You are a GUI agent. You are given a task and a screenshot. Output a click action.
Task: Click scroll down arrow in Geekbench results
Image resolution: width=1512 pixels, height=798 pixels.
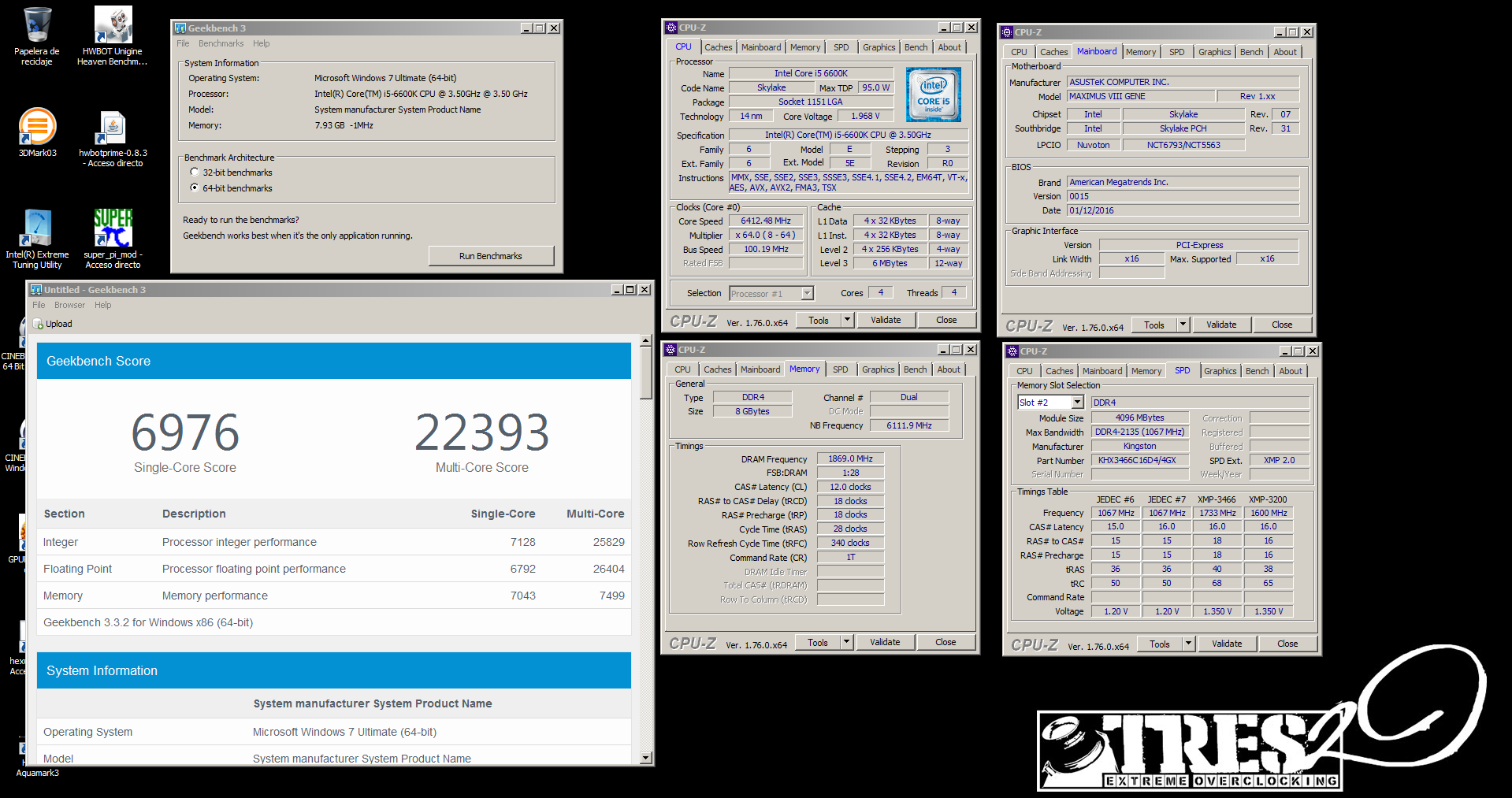pos(646,758)
